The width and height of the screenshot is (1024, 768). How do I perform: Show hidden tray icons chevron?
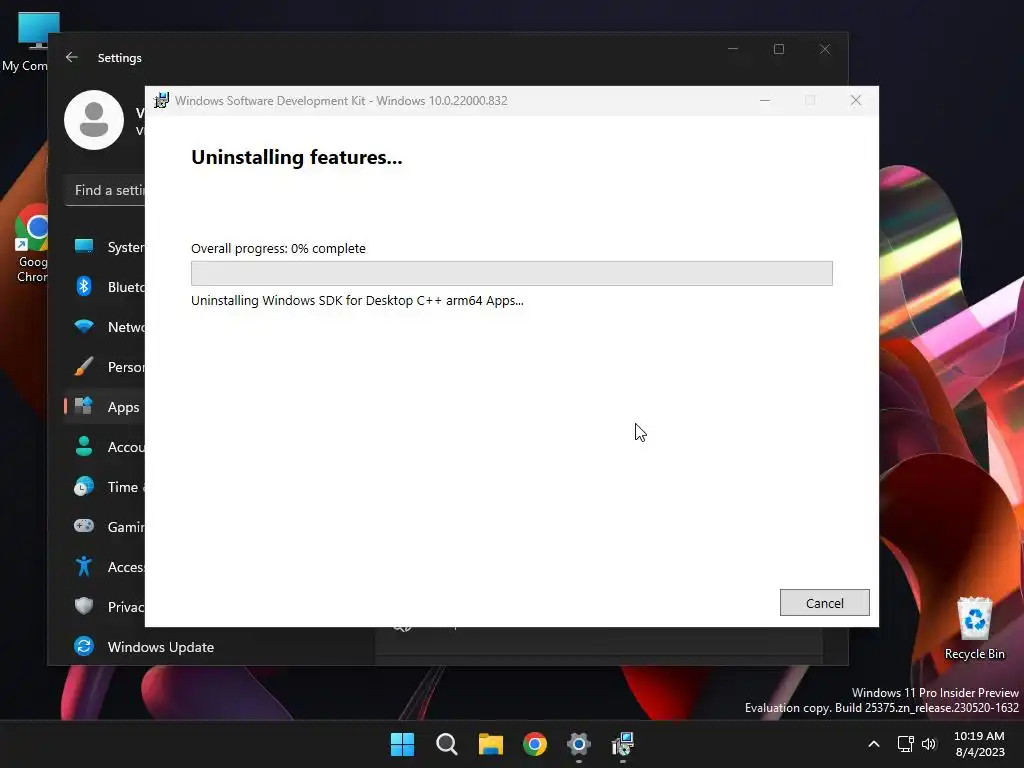coord(874,744)
